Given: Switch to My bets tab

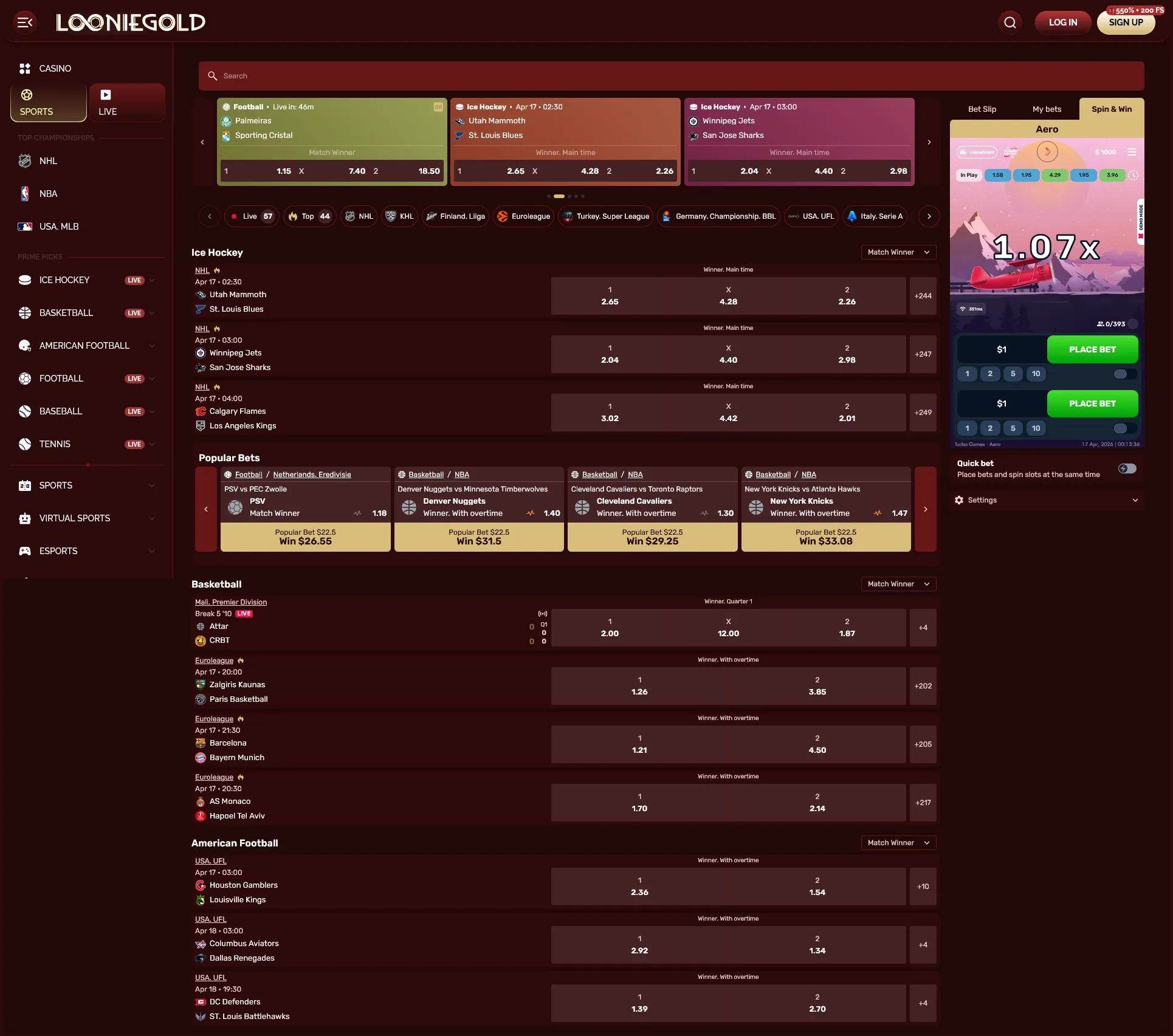Looking at the screenshot, I should 1047,109.
